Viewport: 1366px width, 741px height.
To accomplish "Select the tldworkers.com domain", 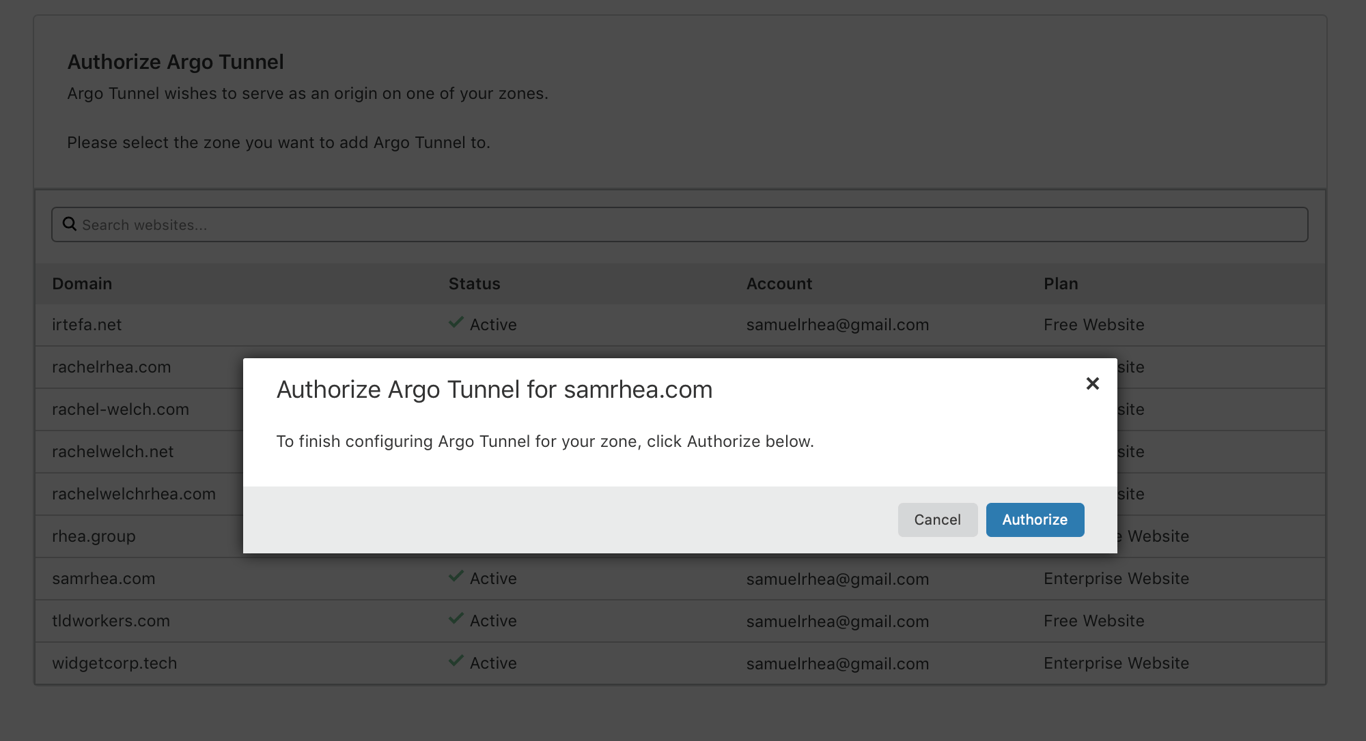I will tap(111, 621).
